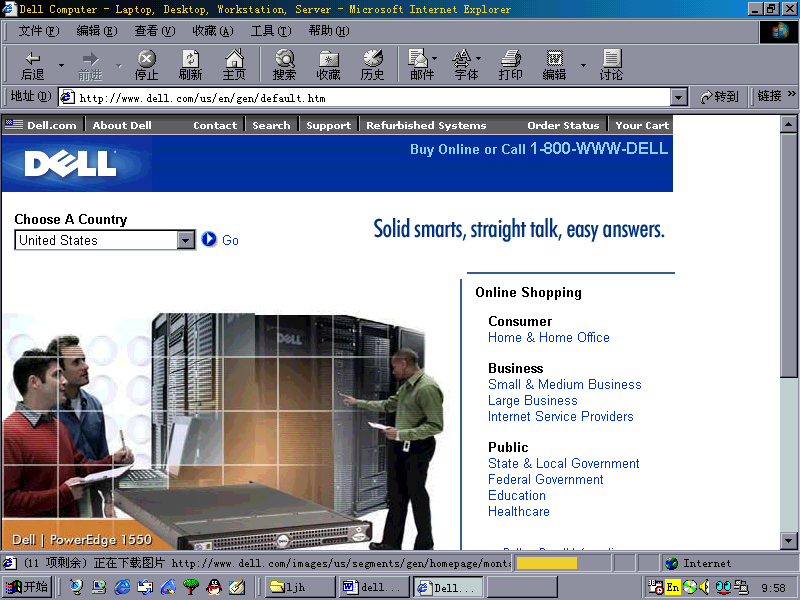Open the Internet Service Providers link
The height and width of the screenshot is (600, 800).
560,416
